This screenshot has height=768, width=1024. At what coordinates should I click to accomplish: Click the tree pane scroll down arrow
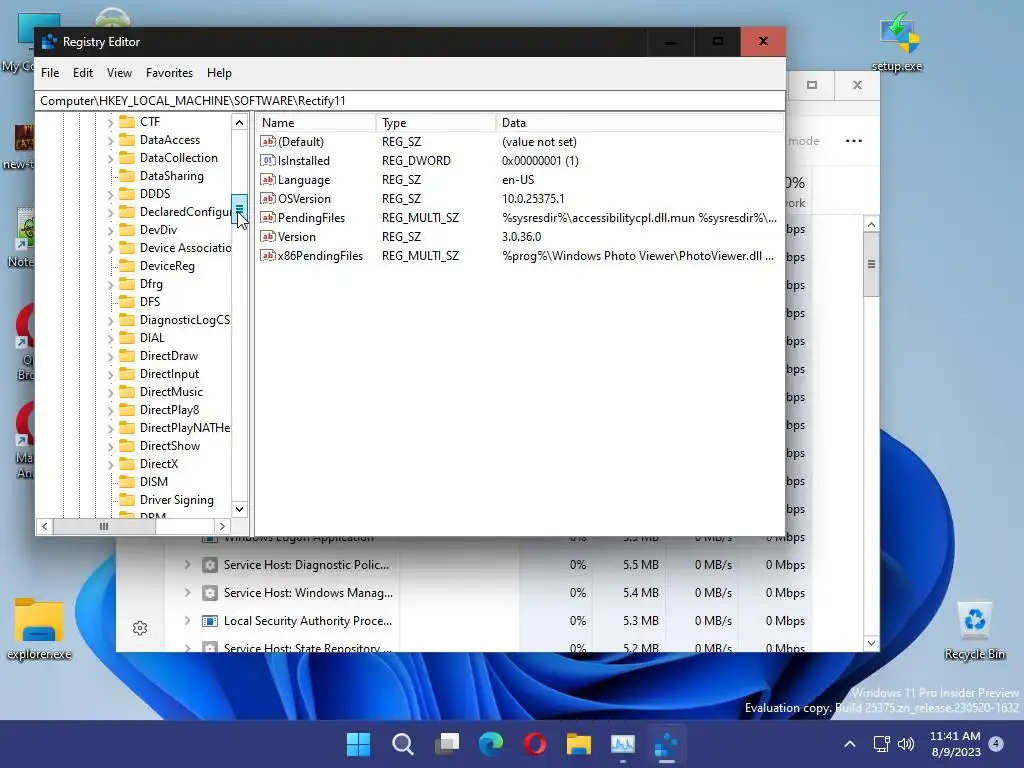tap(239, 509)
